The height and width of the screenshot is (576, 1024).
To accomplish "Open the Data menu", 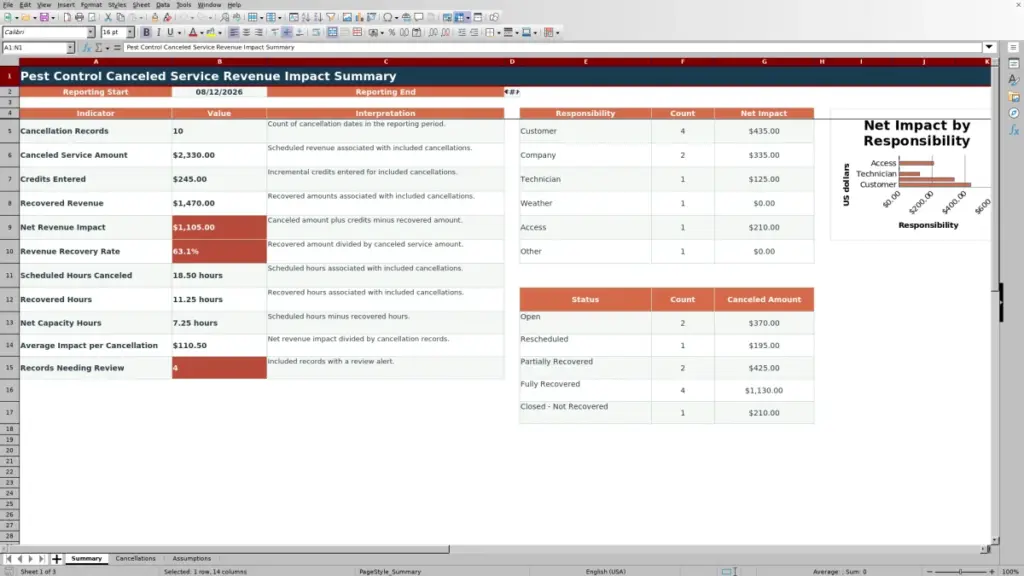I will (163, 5).
